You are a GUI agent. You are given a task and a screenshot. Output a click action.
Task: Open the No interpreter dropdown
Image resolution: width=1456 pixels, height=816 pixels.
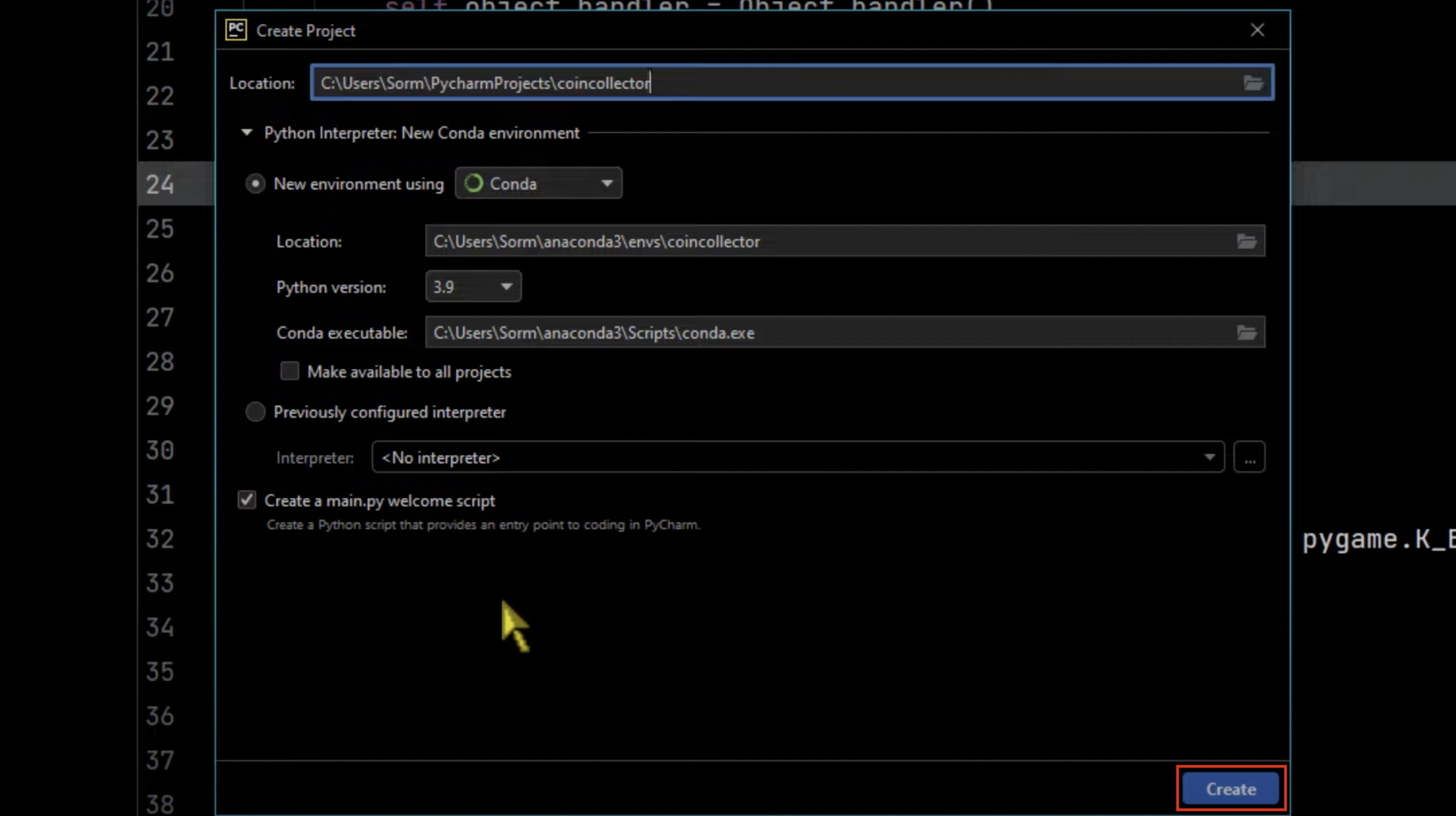tap(797, 457)
